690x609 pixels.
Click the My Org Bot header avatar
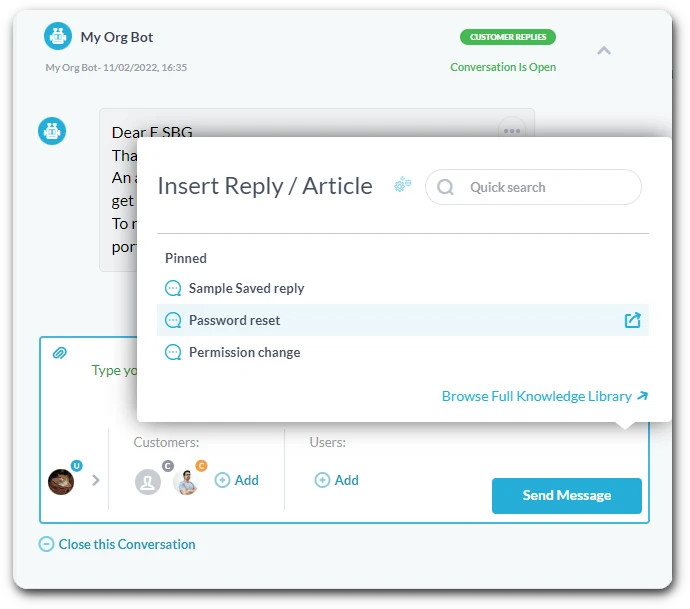coord(58,37)
